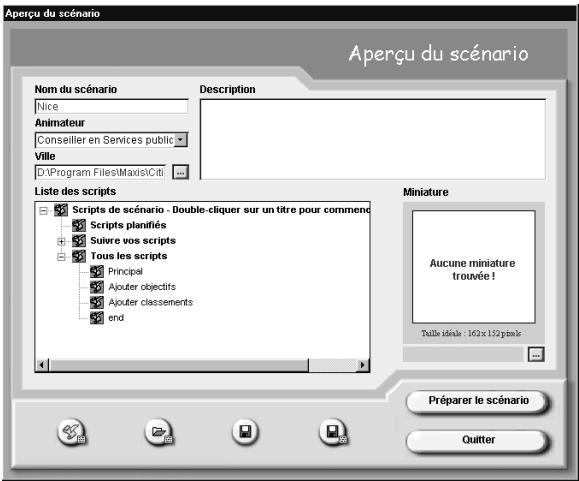Click the Ville path field
This screenshot has width=579, height=481.
[100, 172]
